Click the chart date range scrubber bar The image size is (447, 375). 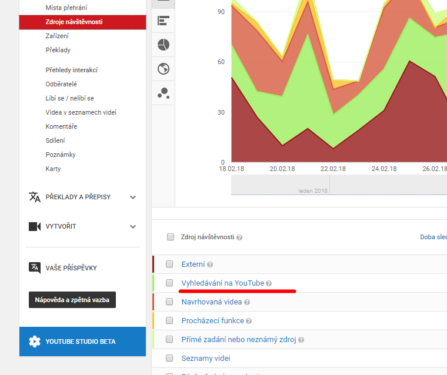click(x=339, y=185)
